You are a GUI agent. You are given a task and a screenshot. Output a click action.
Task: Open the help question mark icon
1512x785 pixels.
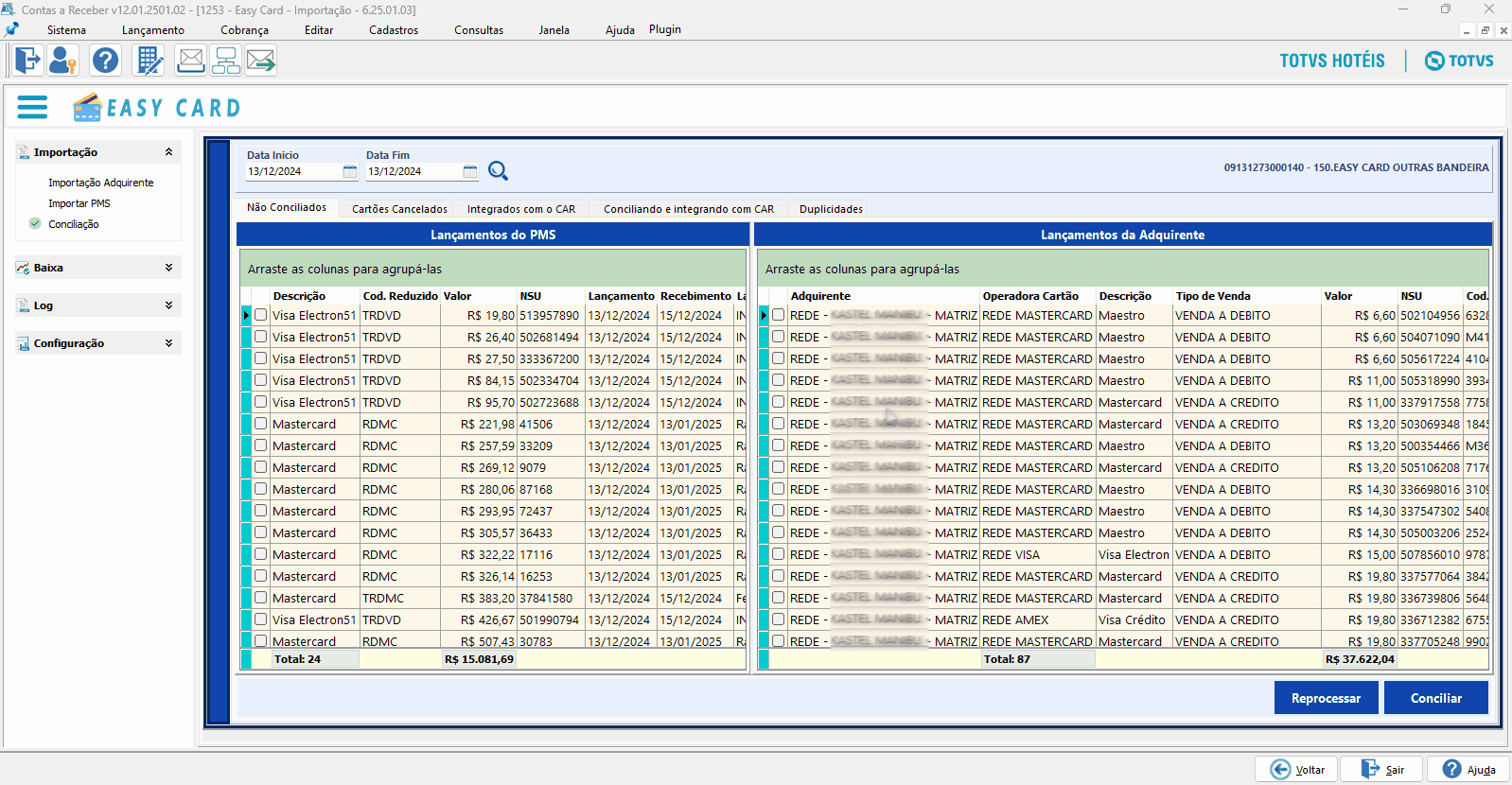tap(105, 61)
